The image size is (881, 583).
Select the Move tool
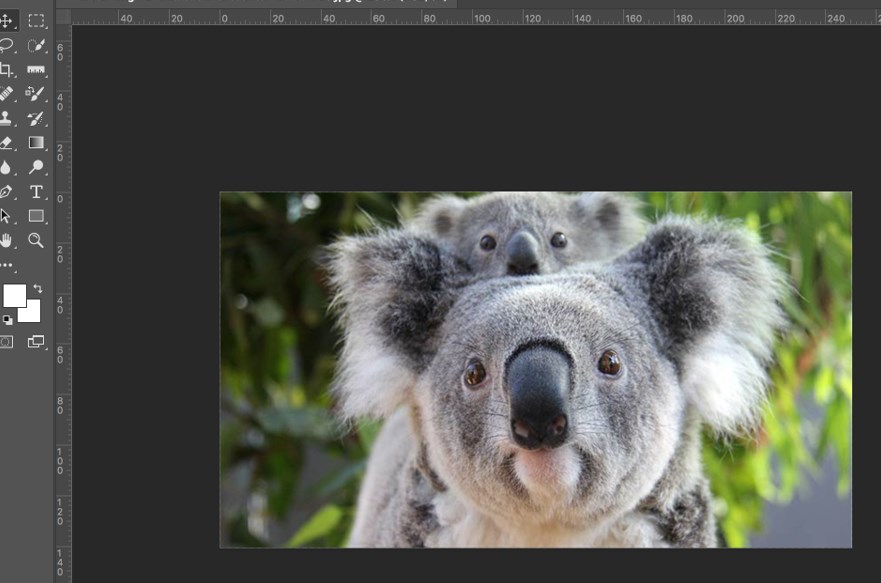(x=7, y=21)
